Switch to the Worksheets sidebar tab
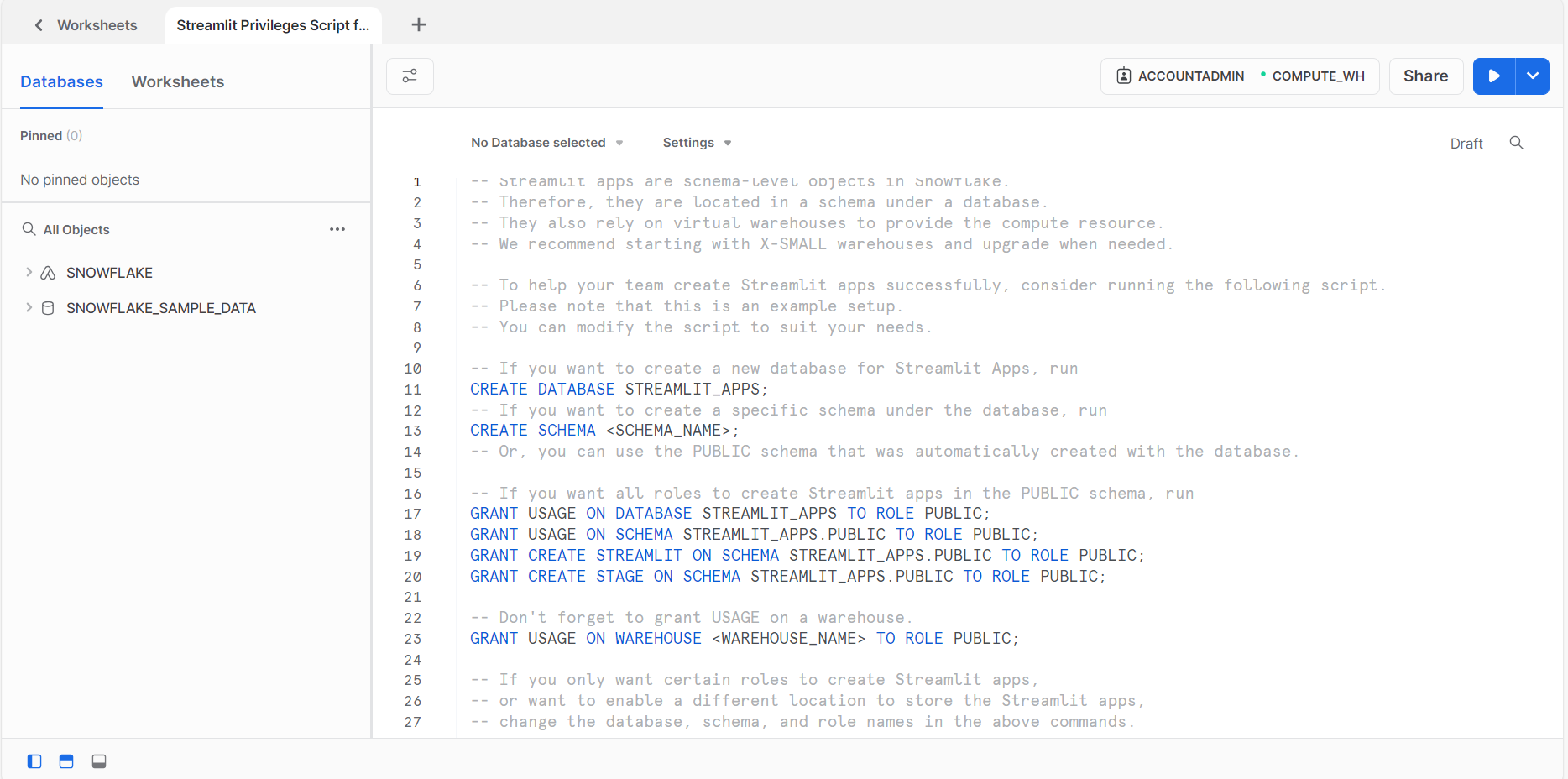 [x=178, y=81]
